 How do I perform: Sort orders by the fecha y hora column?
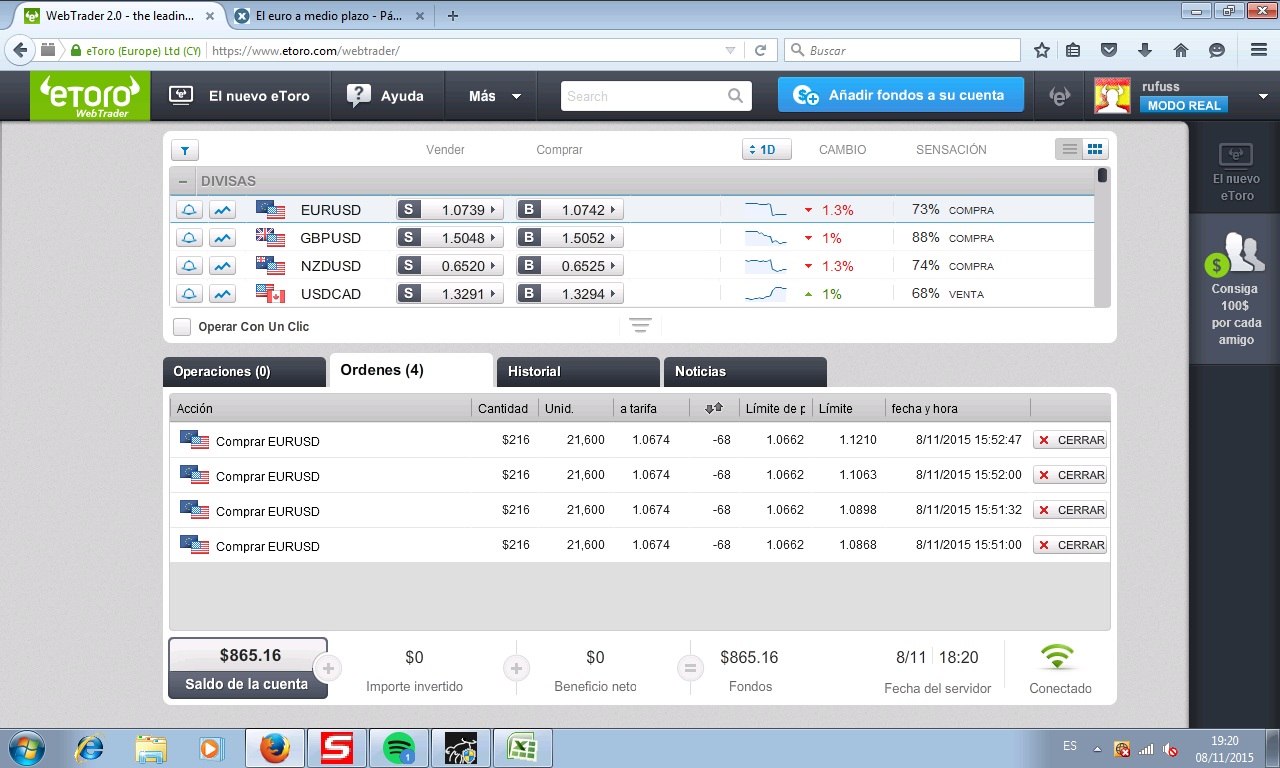[x=957, y=408]
